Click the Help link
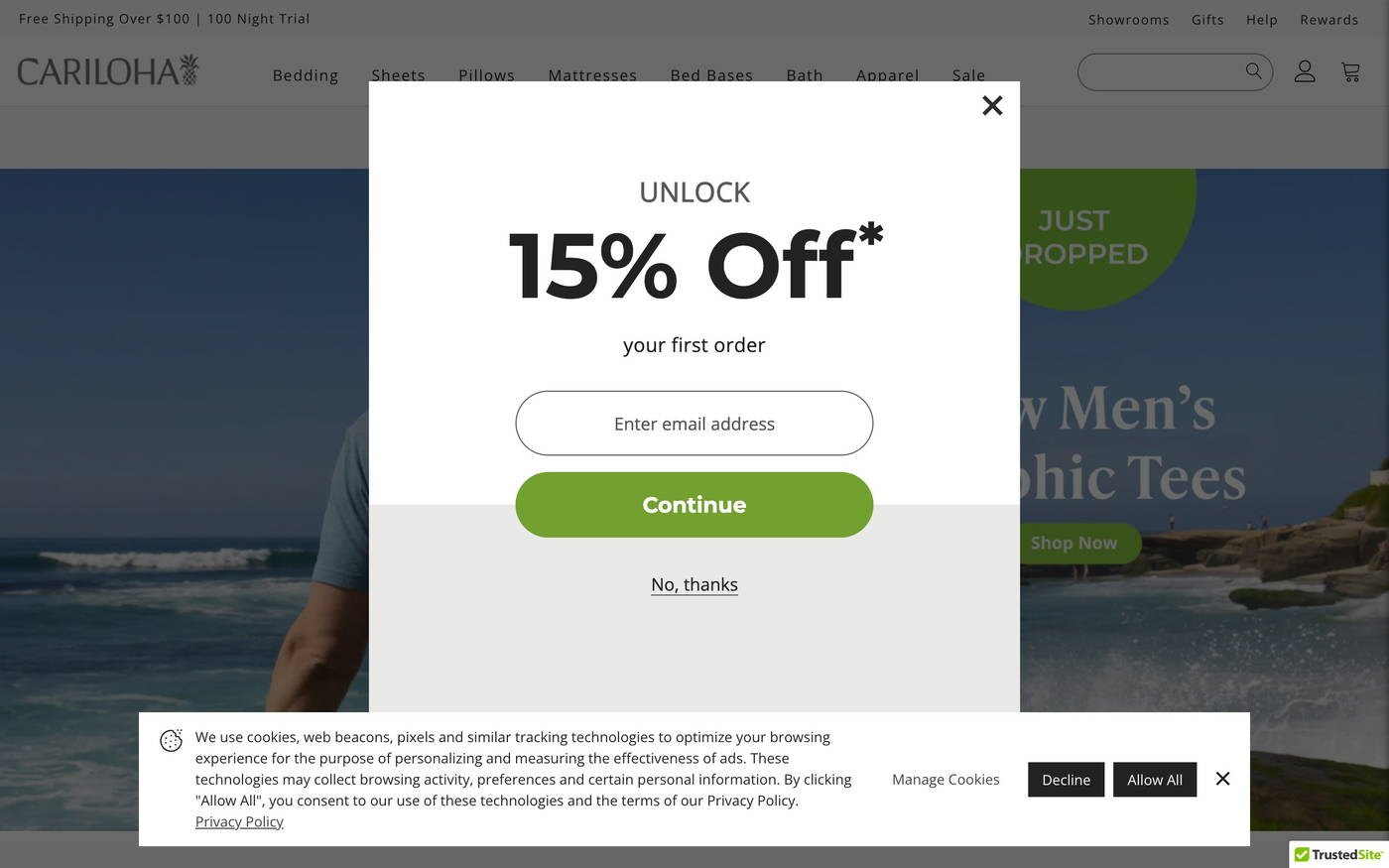This screenshot has width=1389, height=868. tap(1261, 20)
